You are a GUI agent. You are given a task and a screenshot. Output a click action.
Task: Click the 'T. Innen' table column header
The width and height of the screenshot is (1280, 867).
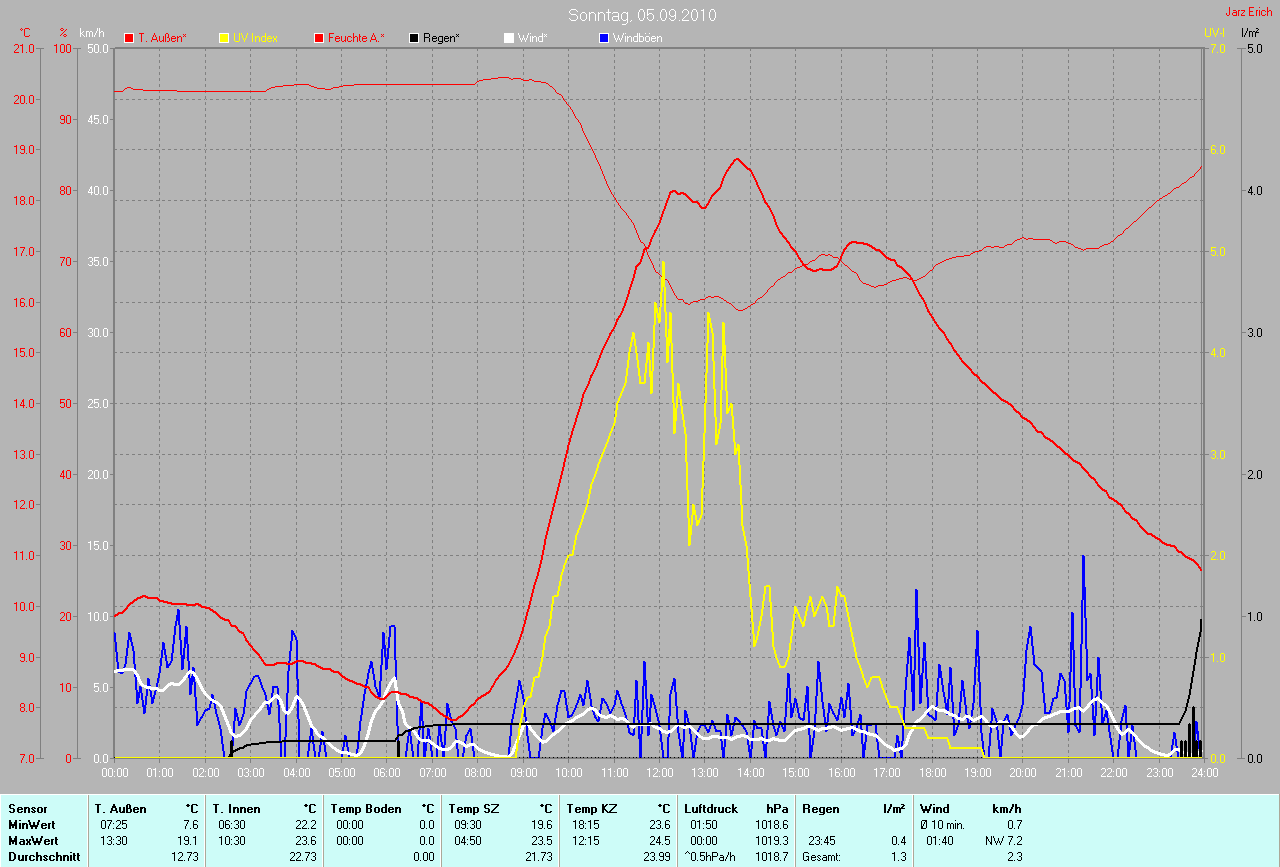click(x=236, y=809)
